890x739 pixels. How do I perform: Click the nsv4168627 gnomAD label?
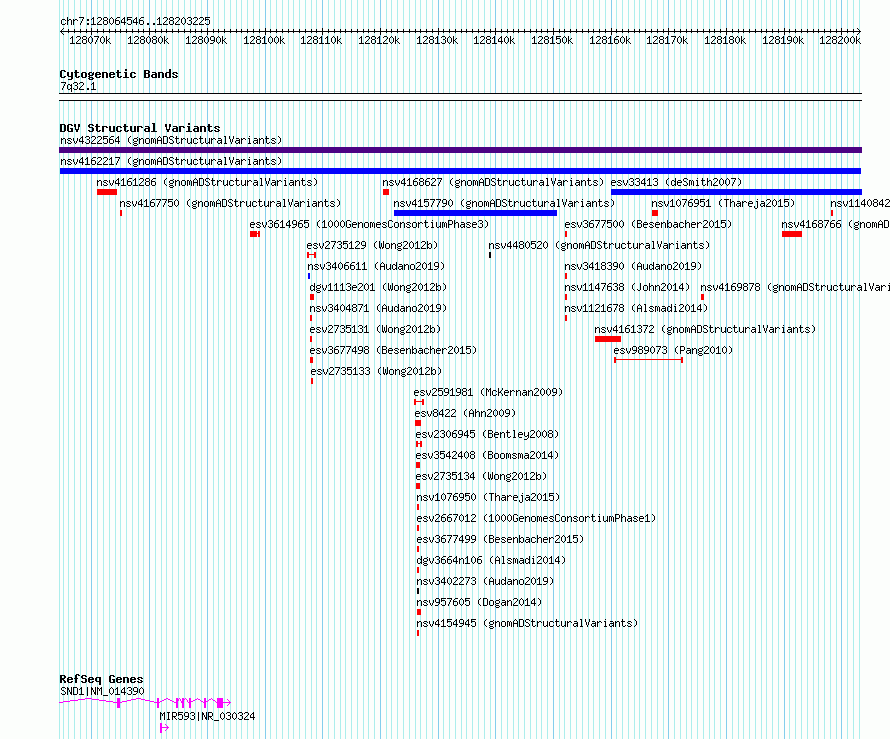pos(493,182)
